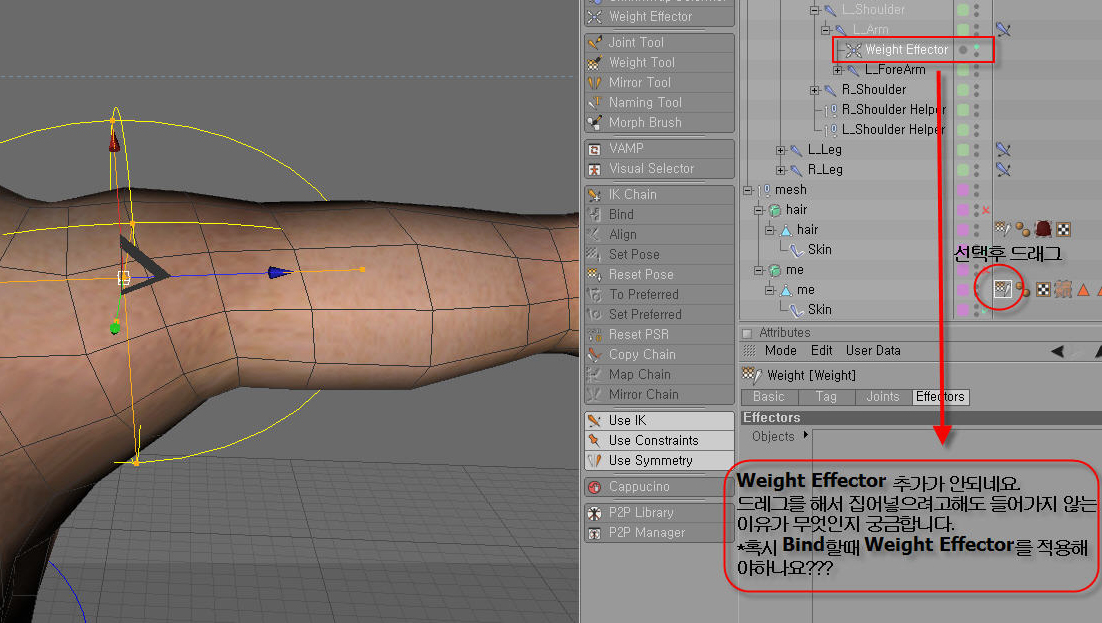This screenshot has height=623, width=1102.
Task: Choose the Mirror Tool
Action: pyautogui.click(x=659, y=82)
